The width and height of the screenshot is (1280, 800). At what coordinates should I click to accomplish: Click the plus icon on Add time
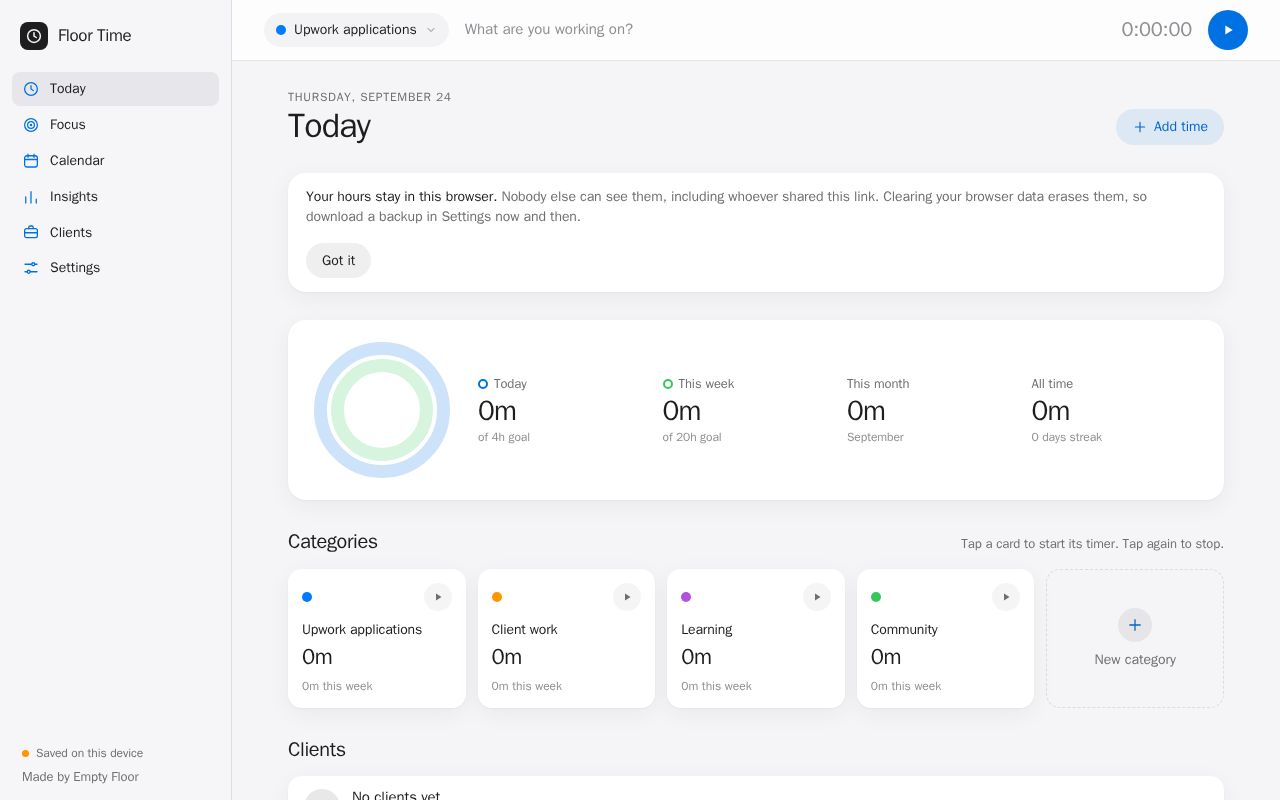pos(1140,127)
